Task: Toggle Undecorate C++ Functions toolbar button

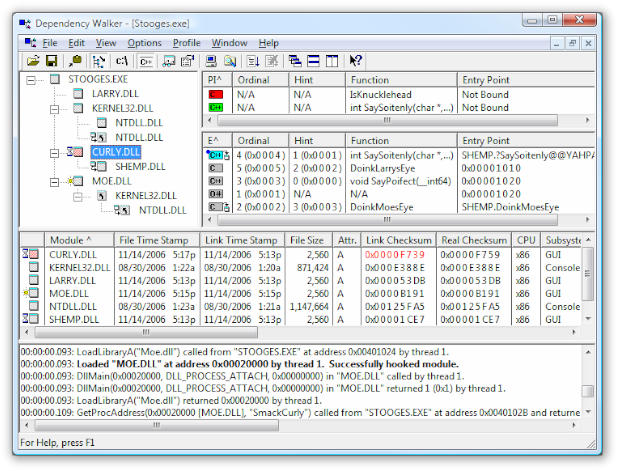Action: pos(146,61)
